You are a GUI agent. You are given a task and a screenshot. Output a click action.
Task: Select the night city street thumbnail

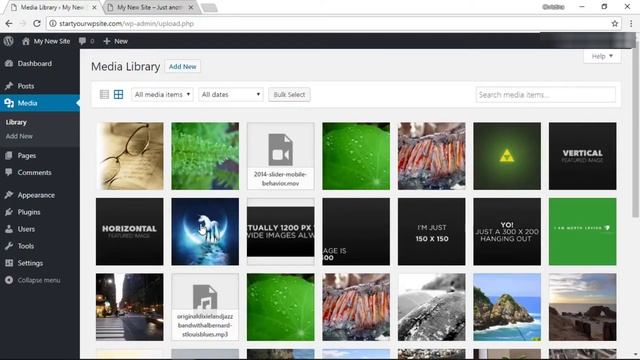click(130, 307)
